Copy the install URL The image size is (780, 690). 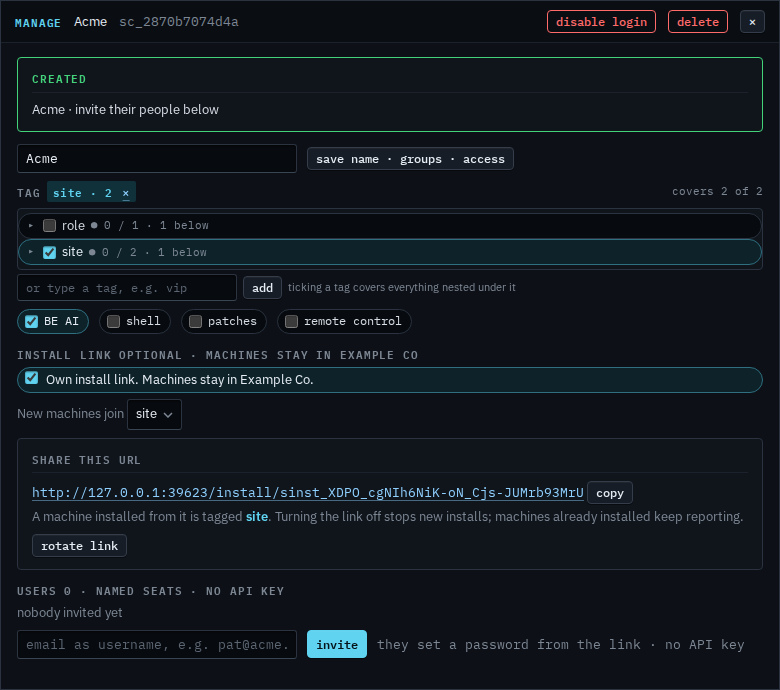pyautogui.click(x=609, y=493)
